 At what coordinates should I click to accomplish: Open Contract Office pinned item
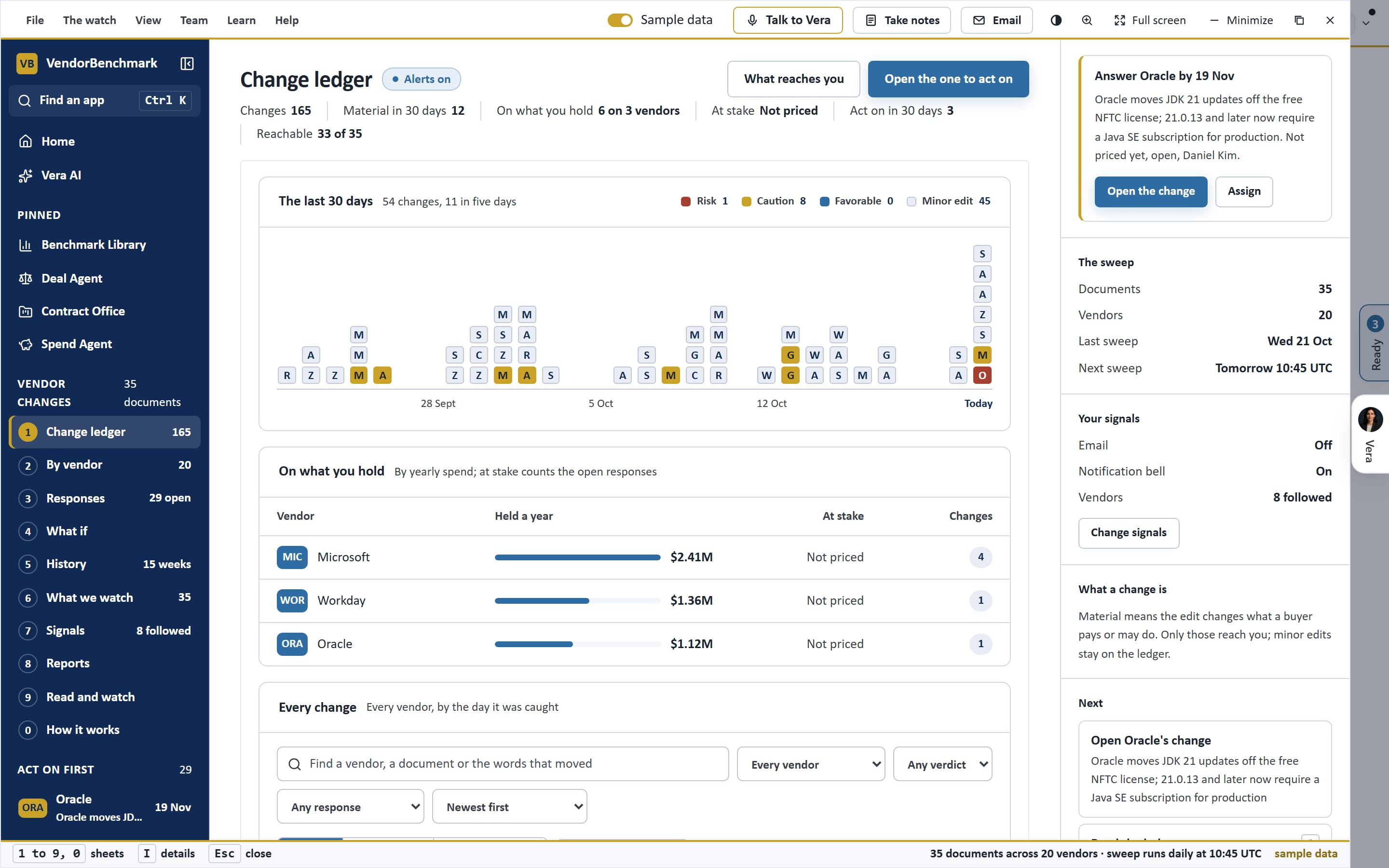[x=105, y=311]
